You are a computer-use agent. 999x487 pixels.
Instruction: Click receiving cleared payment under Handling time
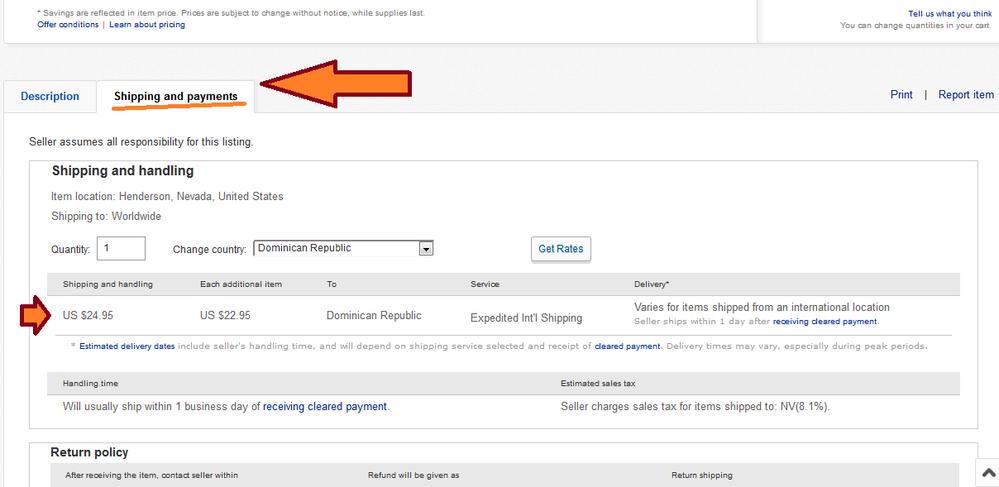tap(325, 406)
